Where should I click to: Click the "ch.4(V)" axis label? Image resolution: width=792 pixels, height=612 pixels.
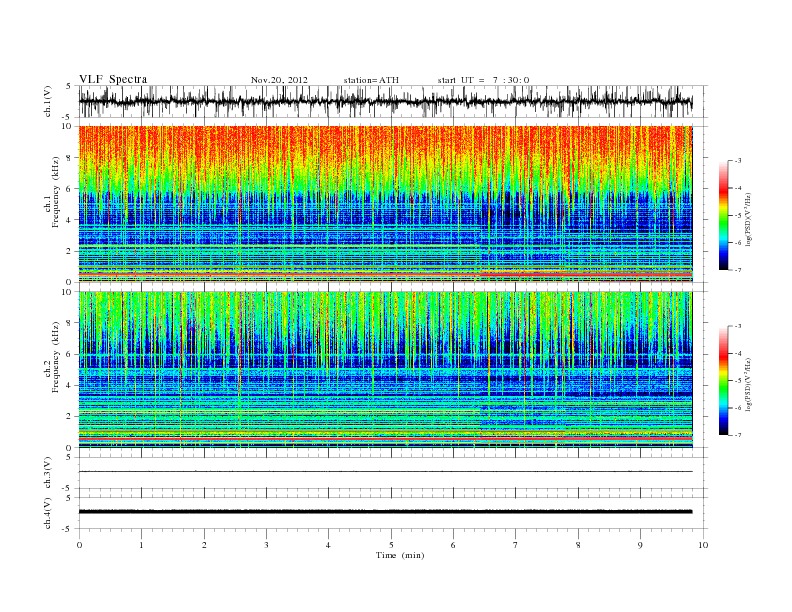pos(48,513)
